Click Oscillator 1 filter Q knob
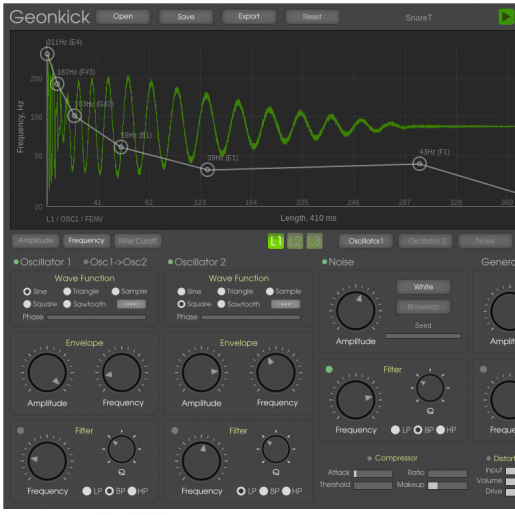Image resolution: width=515 pixels, height=515 pixels. [x=122, y=449]
